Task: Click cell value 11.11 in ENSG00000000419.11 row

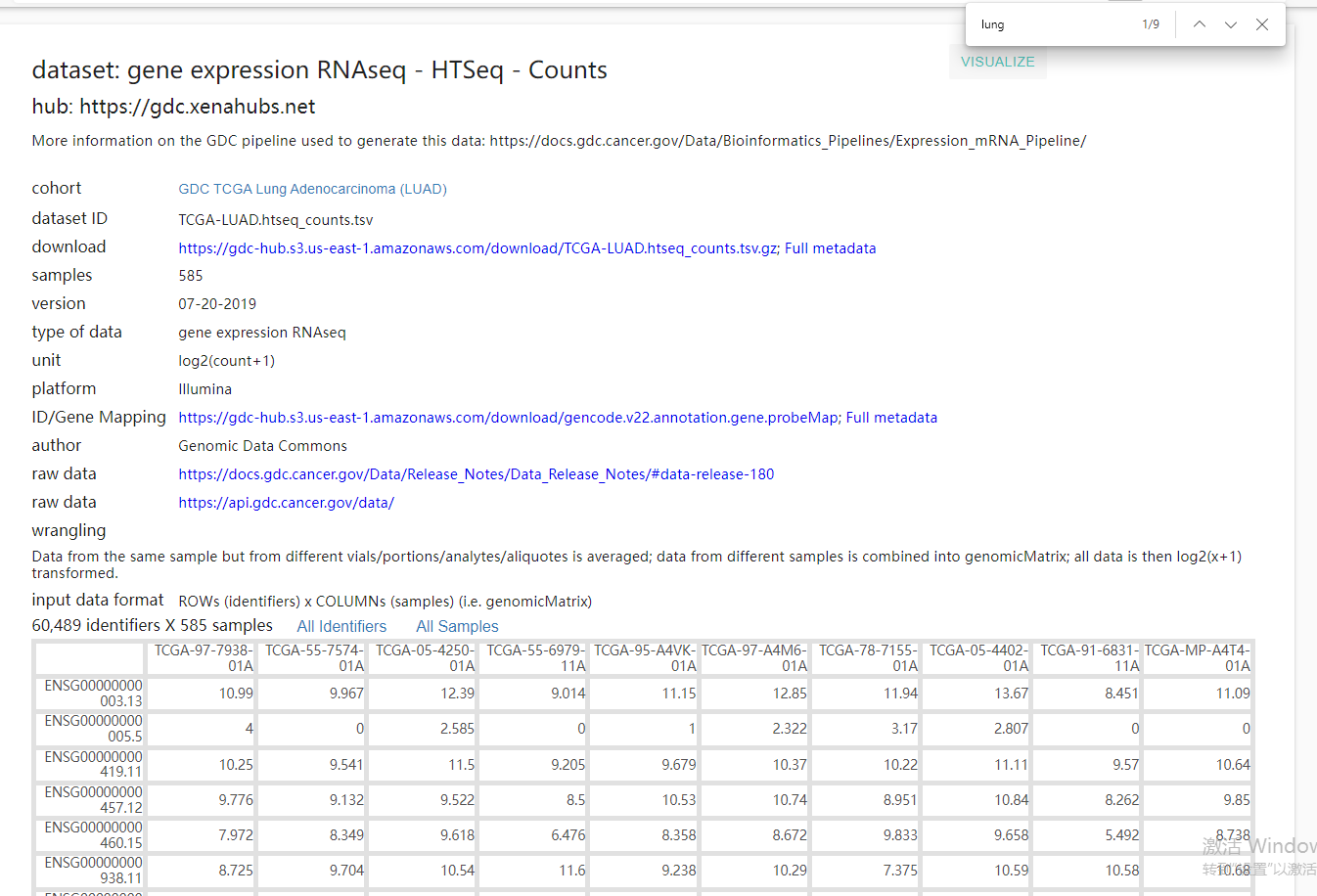Action: pyautogui.click(x=1011, y=765)
